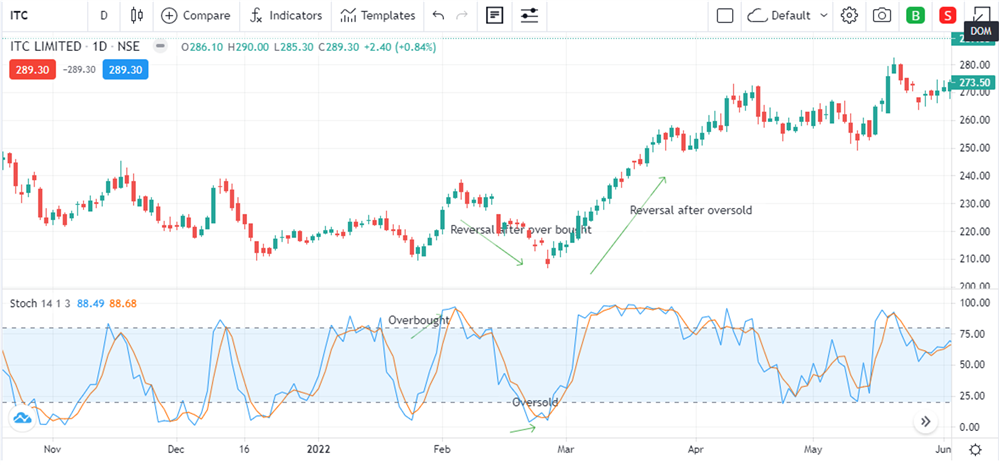Click the green B buy button
Screen dimensions: 1000x465
pos(916,15)
